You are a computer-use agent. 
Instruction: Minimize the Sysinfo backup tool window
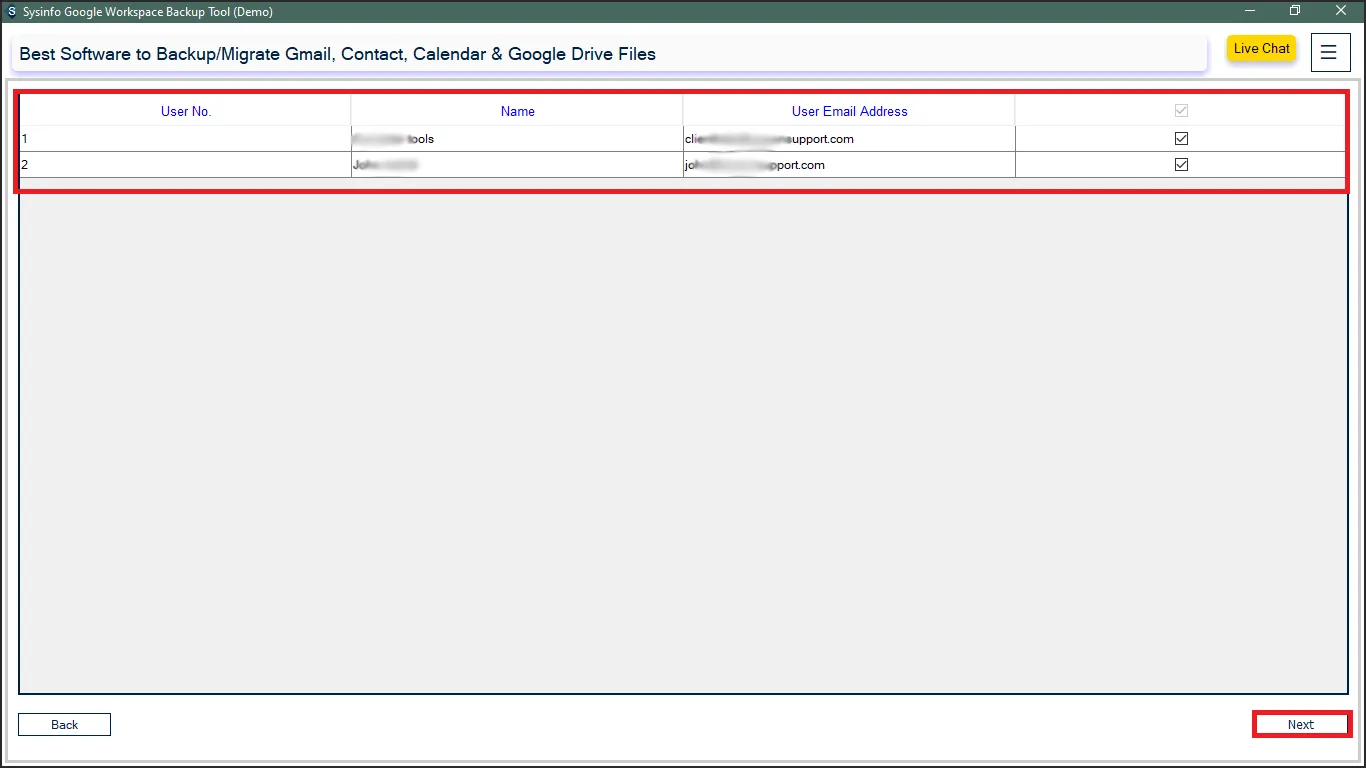click(1249, 11)
